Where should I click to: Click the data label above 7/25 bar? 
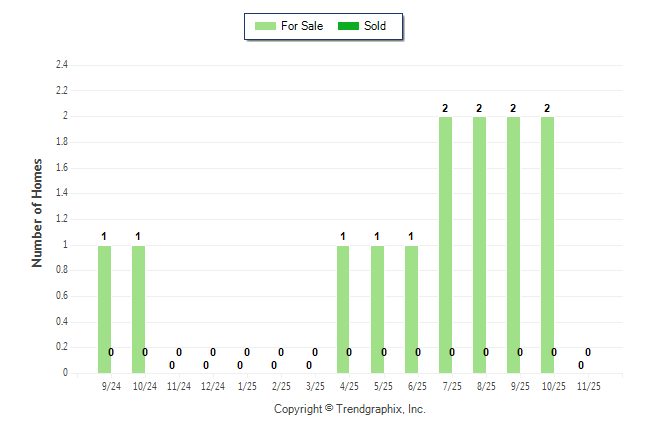pos(445,108)
